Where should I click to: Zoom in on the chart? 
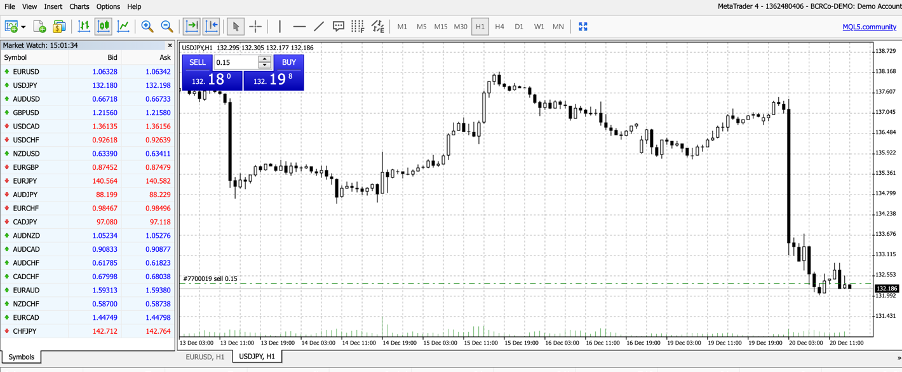tap(147, 26)
